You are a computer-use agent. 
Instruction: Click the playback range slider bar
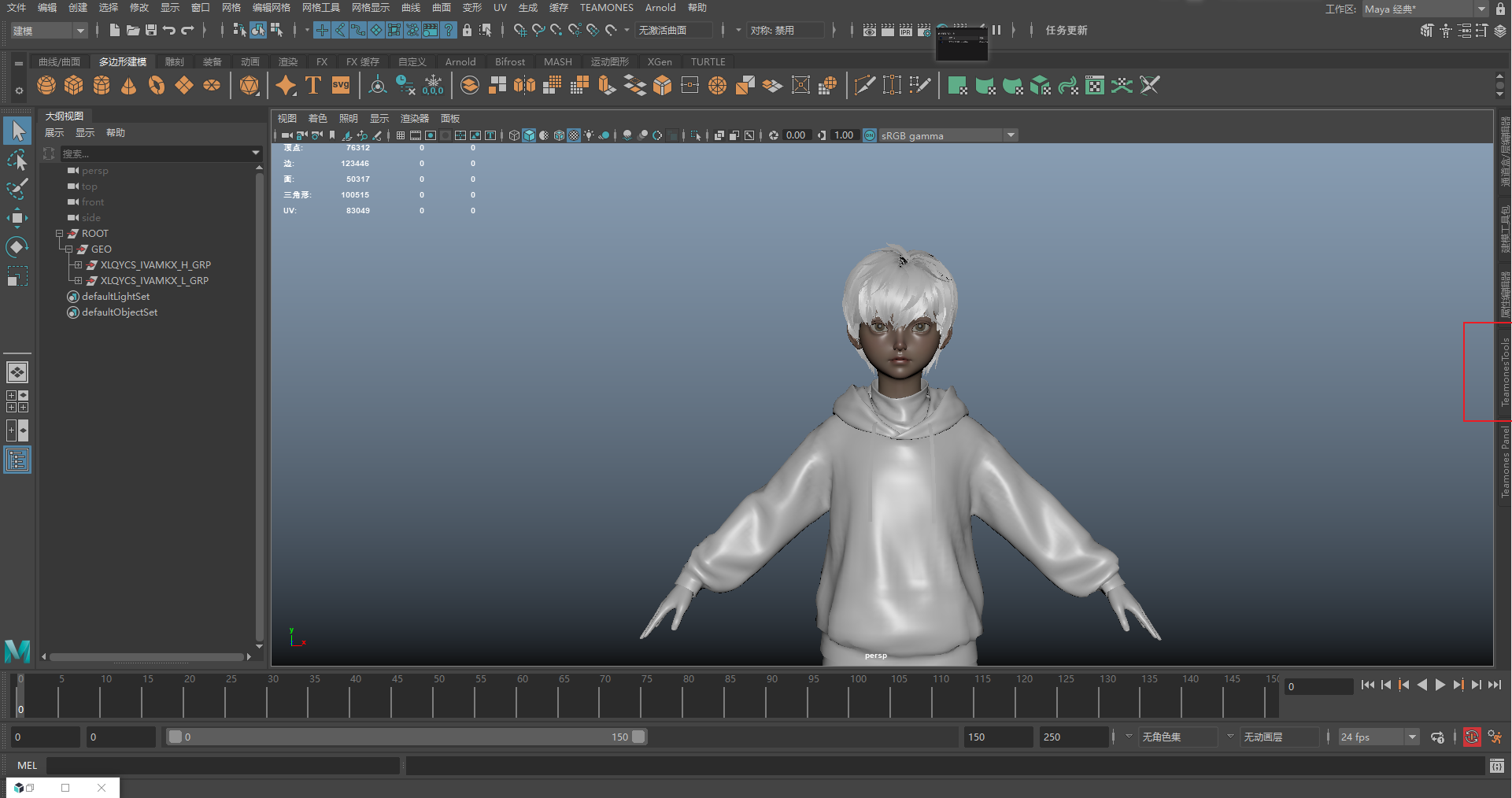[405, 737]
